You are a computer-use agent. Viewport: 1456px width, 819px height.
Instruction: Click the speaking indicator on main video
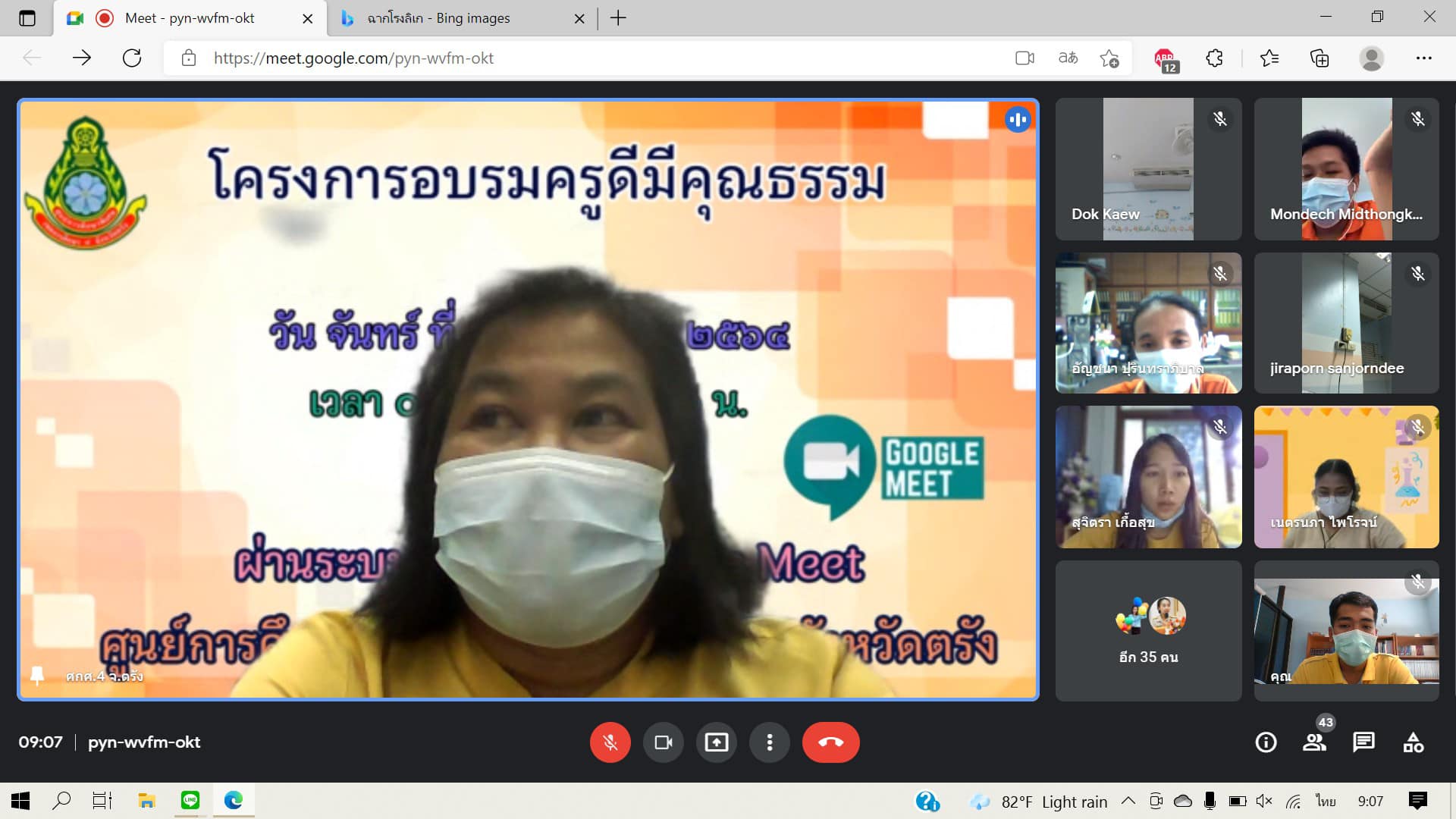1018,119
